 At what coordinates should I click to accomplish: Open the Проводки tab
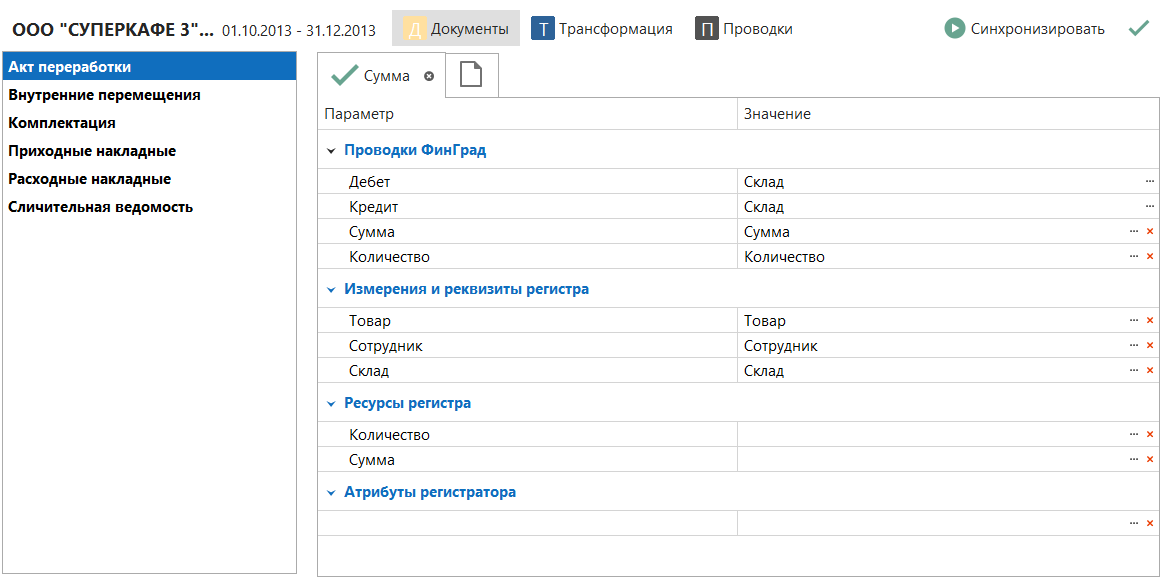point(744,29)
